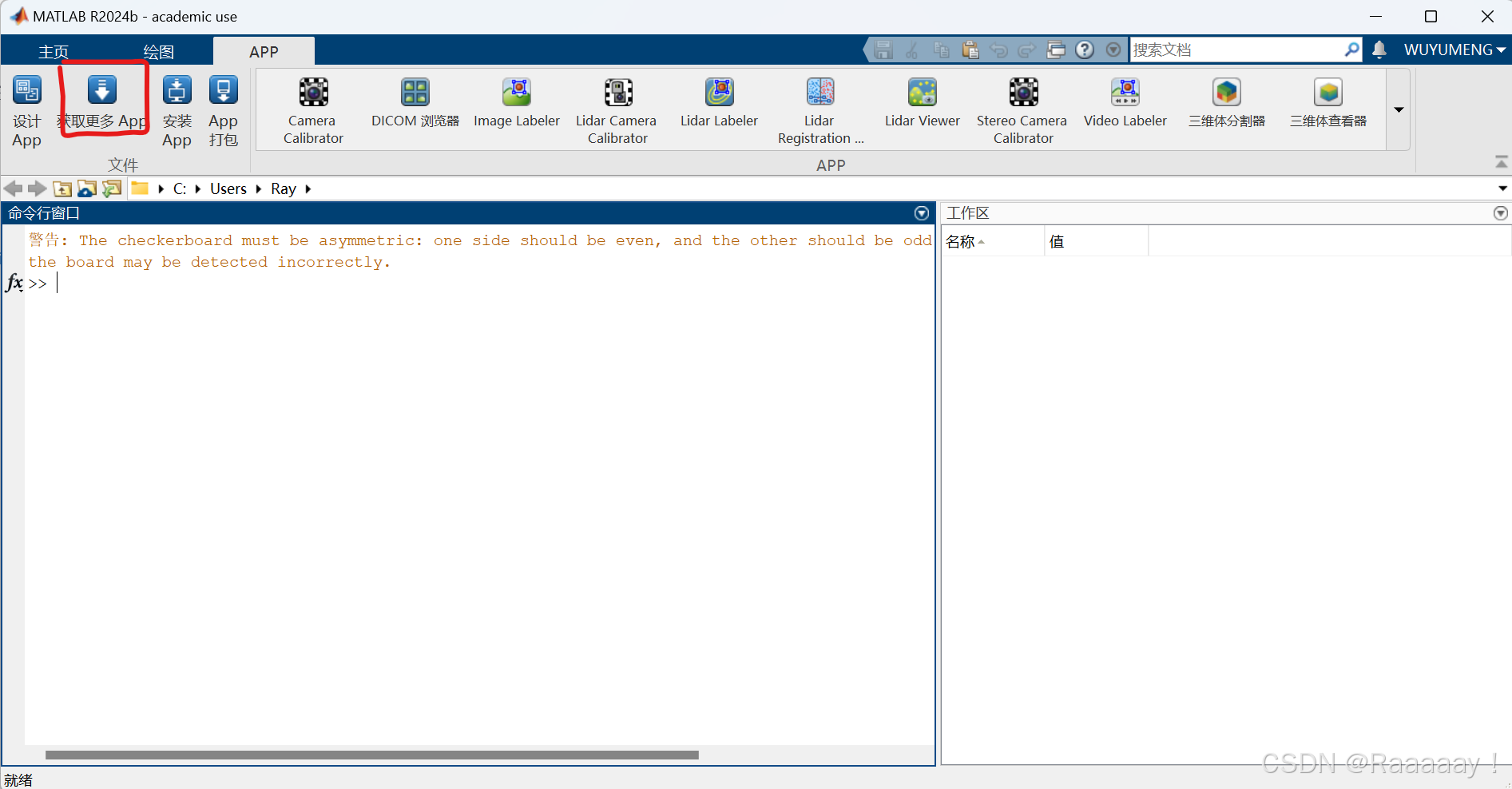
Task: Click the search magnifier icon
Action: [x=1351, y=50]
